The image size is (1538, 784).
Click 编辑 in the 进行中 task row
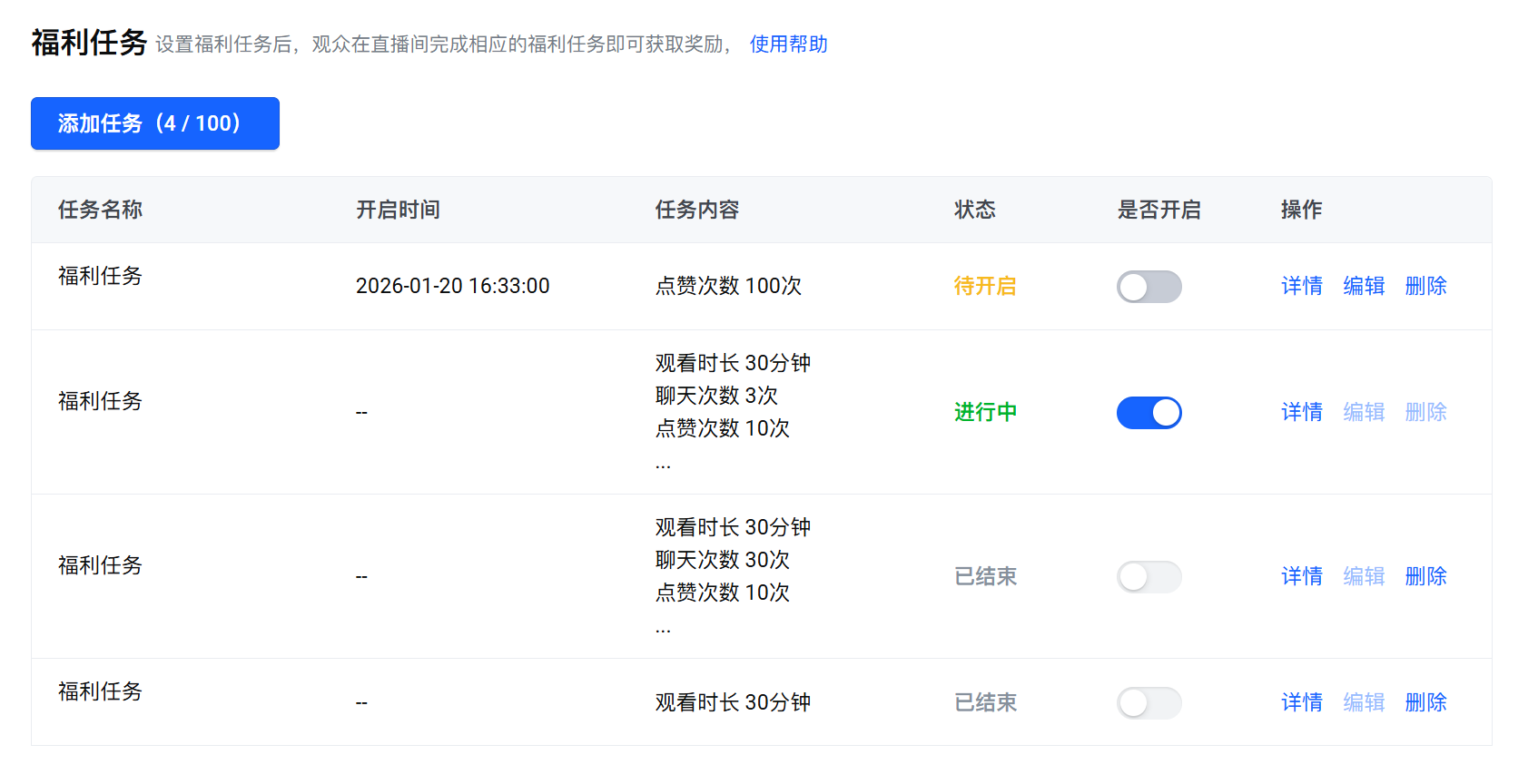pos(1363,413)
